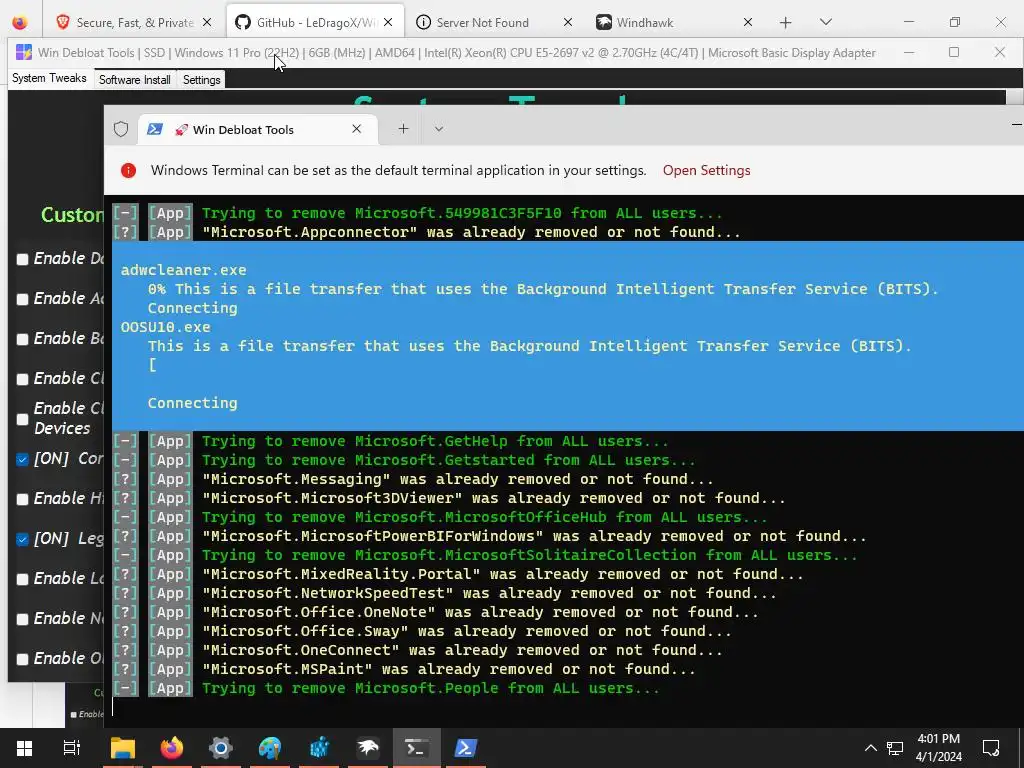Close the Secure, Fast, & Private tab
This screenshot has width=1024, height=768.
click(x=207, y=22)
